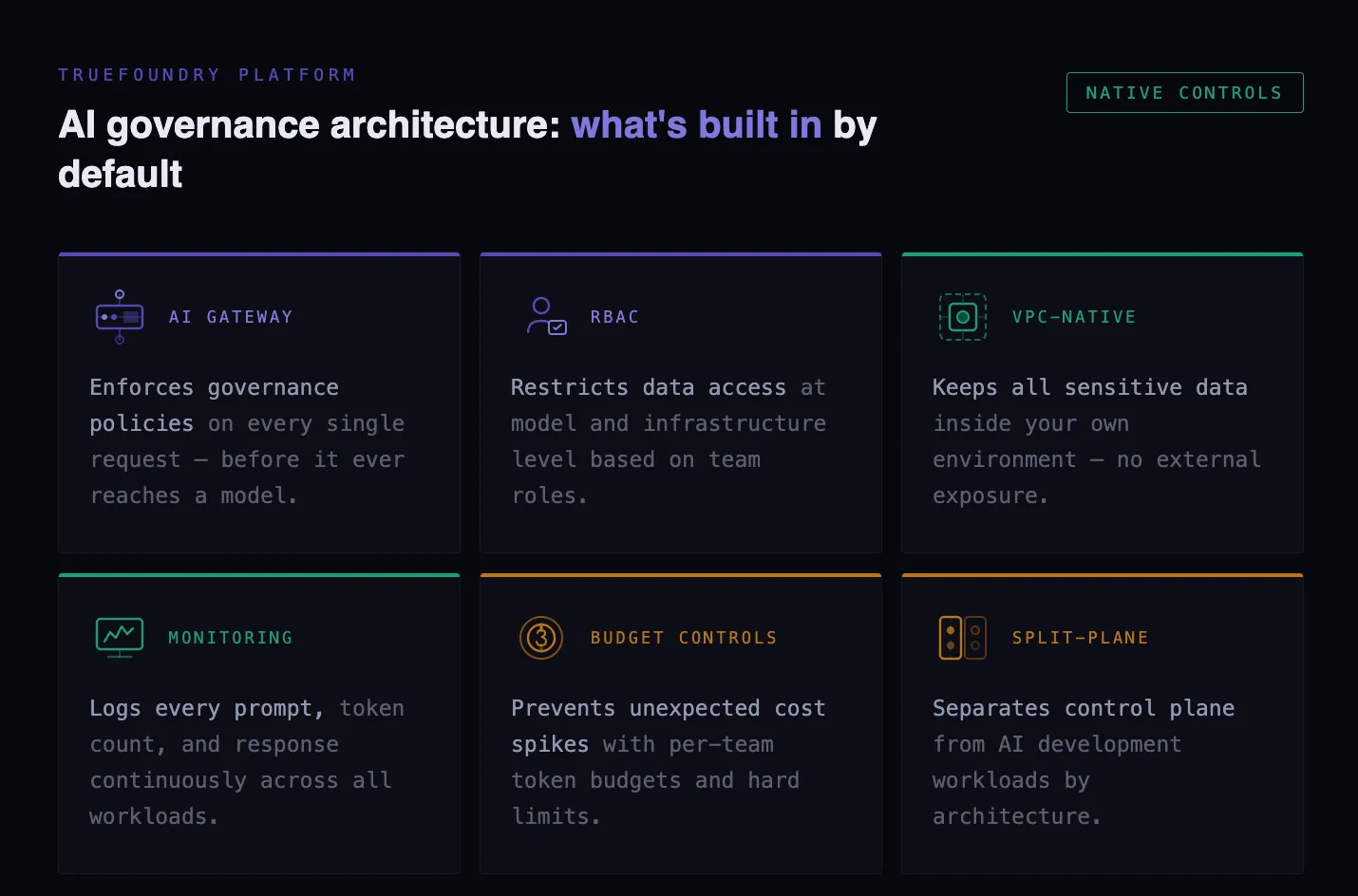The height and width of the screenshot is (896, 1358).
Task: Click the highlighted text what's built in
Action: [x=695, y=124]
